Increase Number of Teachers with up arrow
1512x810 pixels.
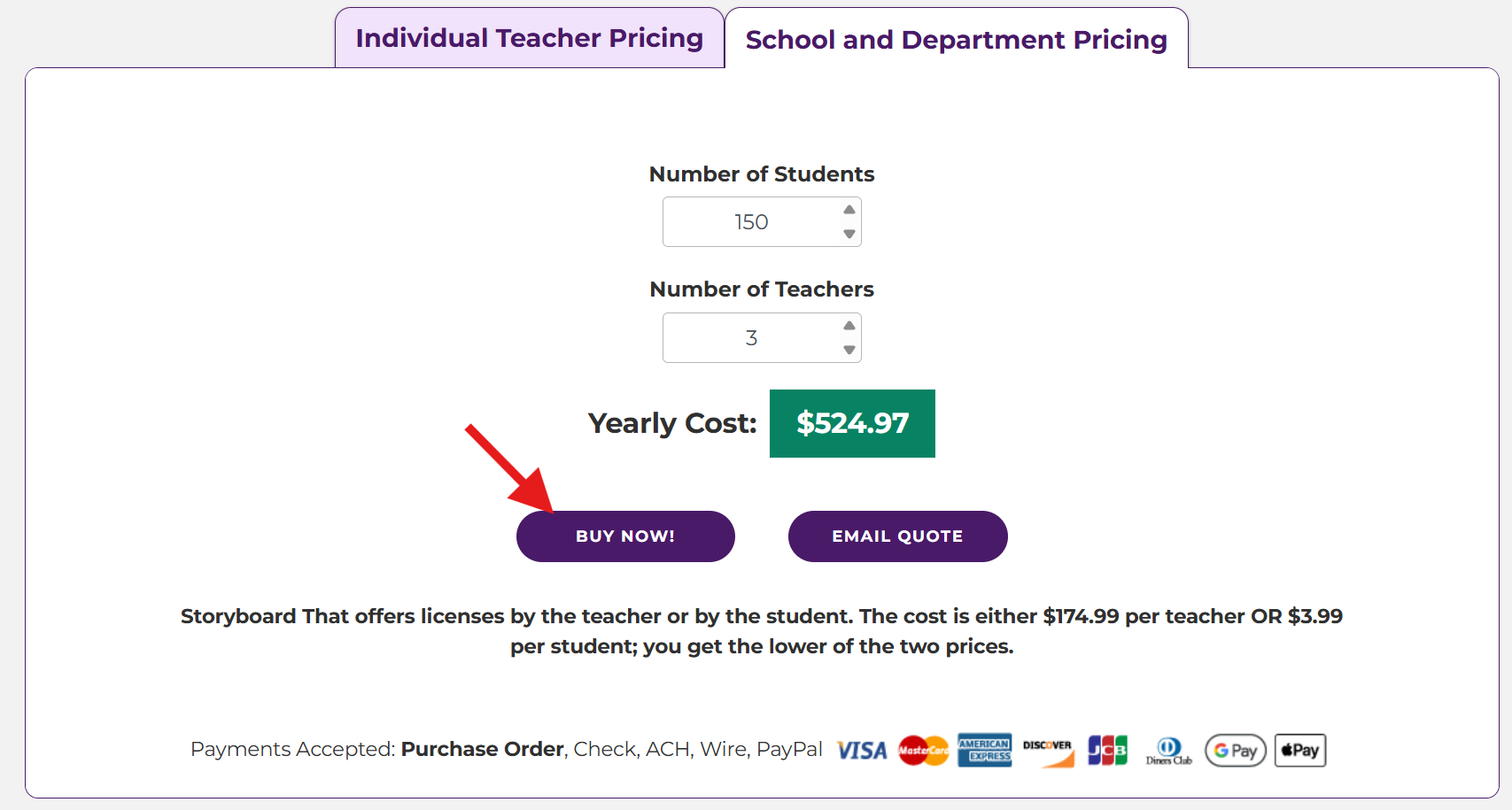849,326
